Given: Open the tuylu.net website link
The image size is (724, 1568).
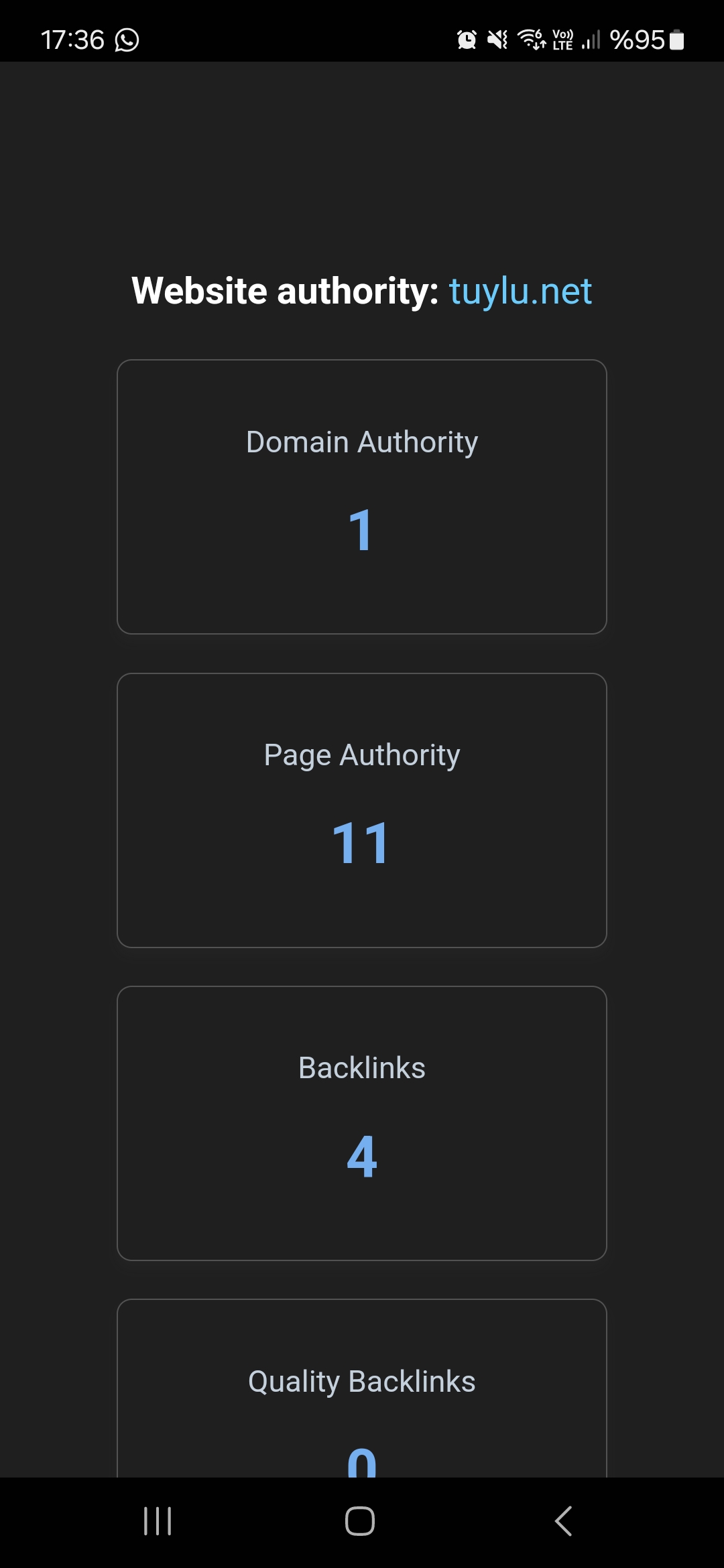Looking at the screenshot, I should tap(520, 291).
